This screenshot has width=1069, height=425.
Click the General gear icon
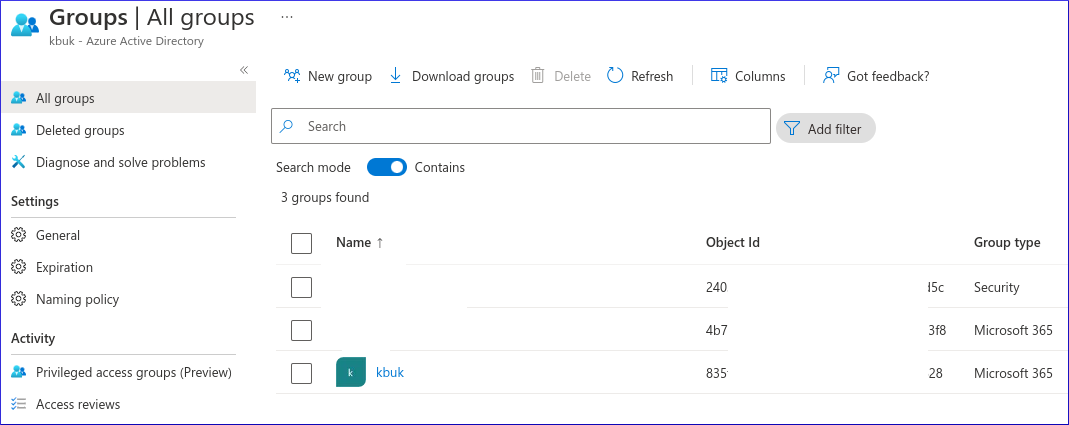(x=18, y=235)
